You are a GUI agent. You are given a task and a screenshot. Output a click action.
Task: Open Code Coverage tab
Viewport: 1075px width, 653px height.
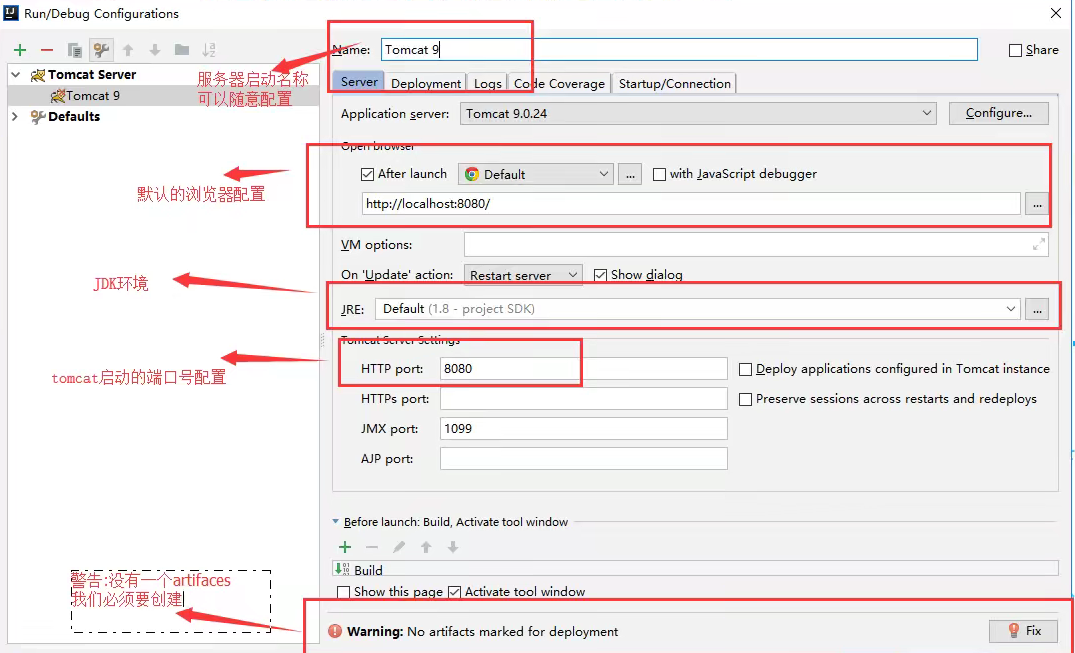559,83
